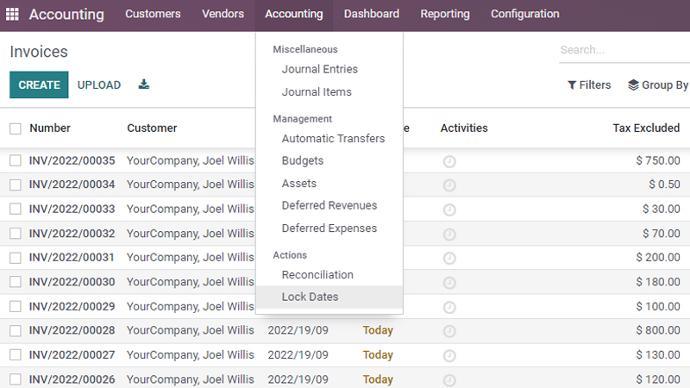Select checkbox for invoice INV/2022/00030

pos(15,282)
